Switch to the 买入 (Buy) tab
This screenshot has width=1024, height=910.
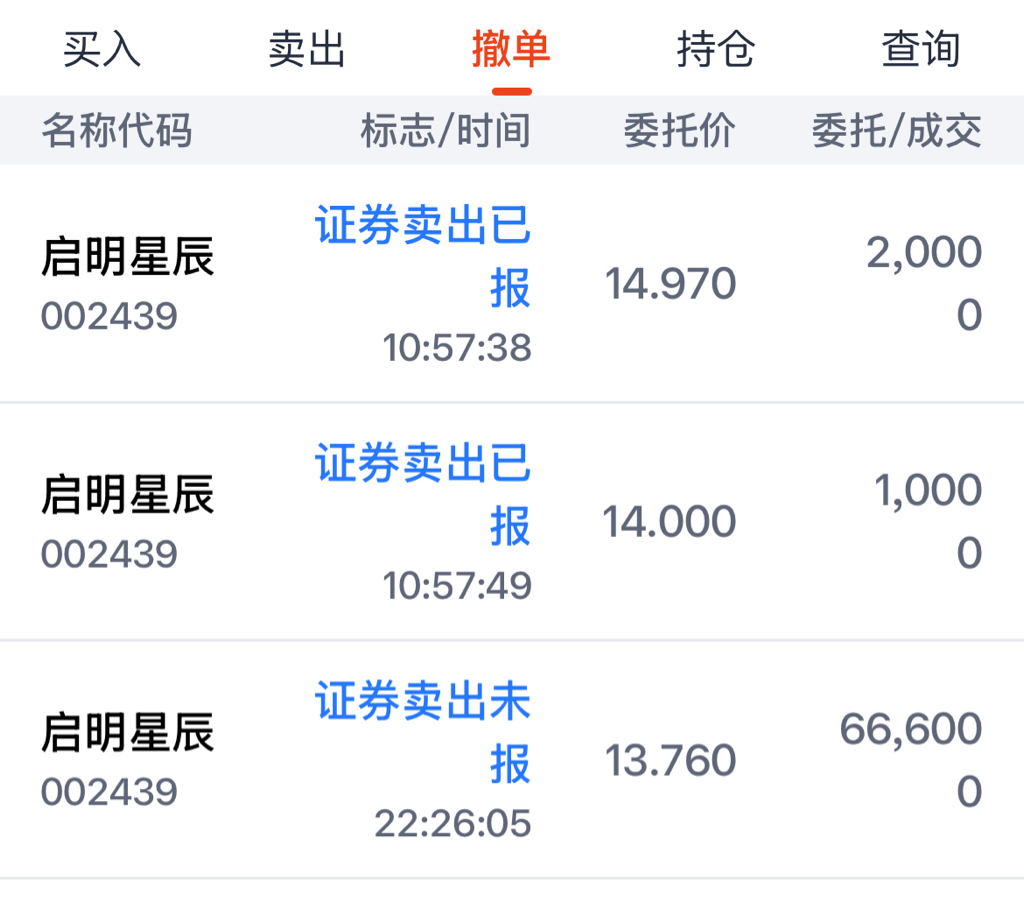[x=102, y=49]
